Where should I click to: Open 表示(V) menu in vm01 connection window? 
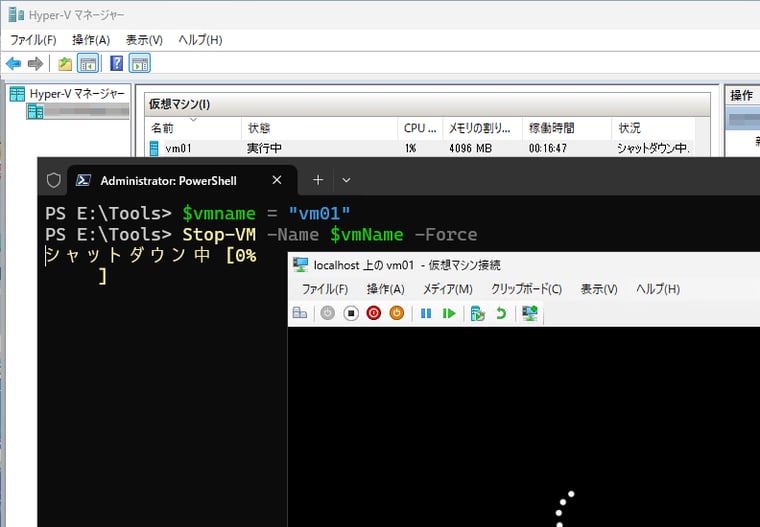[599, 289]
